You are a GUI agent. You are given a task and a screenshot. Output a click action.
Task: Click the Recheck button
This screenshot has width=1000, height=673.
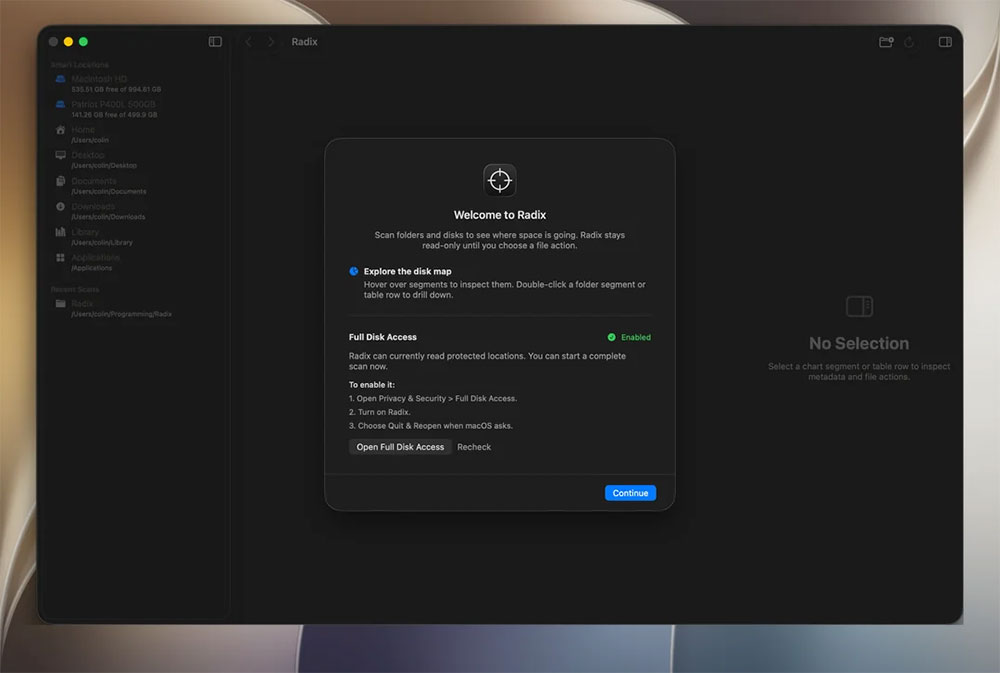tap(474, 447)
